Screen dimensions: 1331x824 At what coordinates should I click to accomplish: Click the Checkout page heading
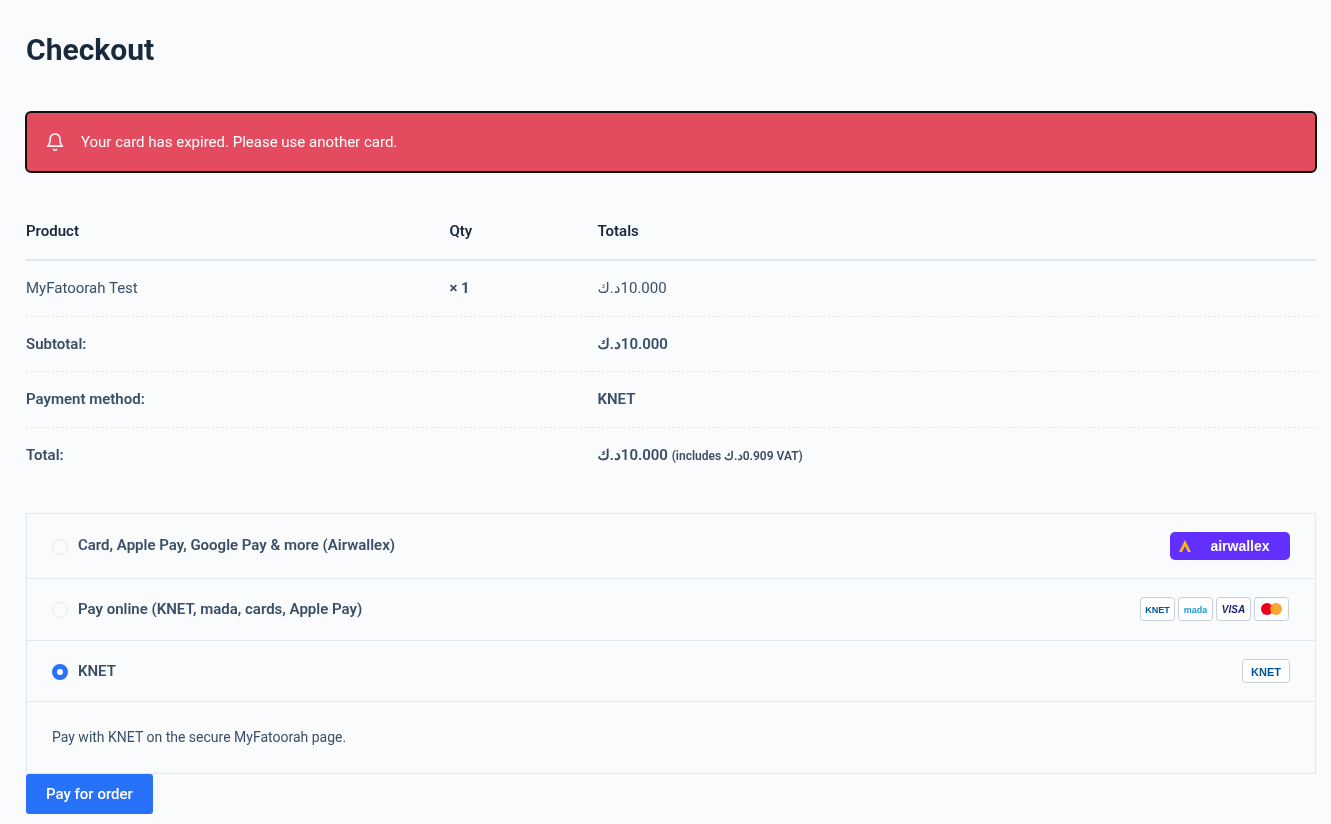[90, 49]
